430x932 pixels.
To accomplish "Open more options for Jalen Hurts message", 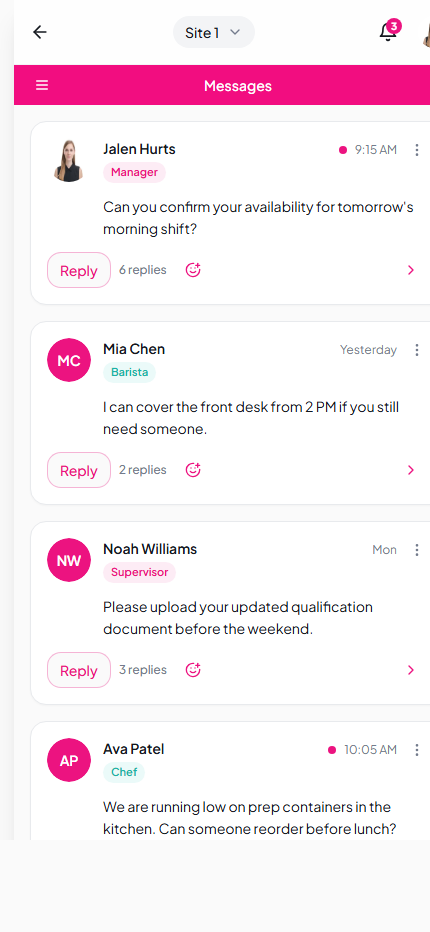I will 417,150.
